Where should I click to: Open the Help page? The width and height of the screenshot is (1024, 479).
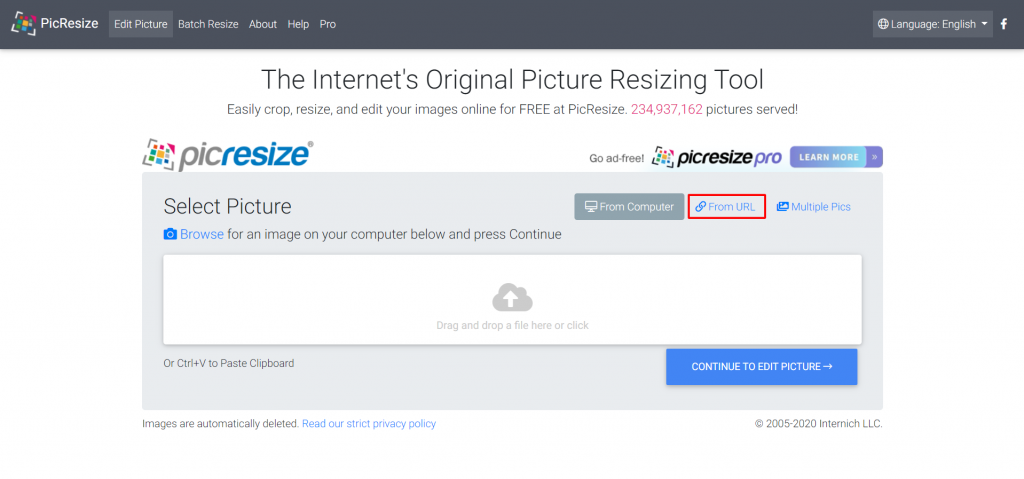[x=298, y=24]
